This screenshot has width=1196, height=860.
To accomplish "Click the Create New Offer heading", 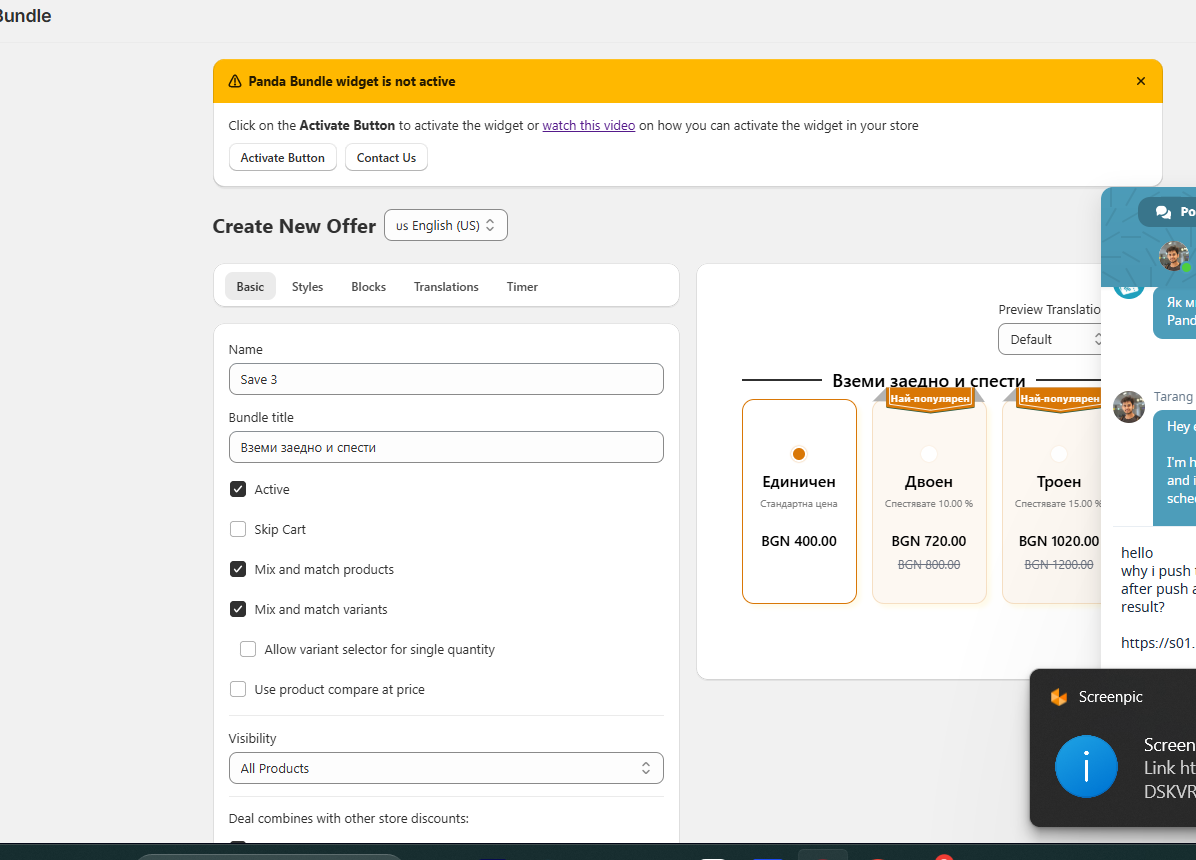I will [294, 226].
